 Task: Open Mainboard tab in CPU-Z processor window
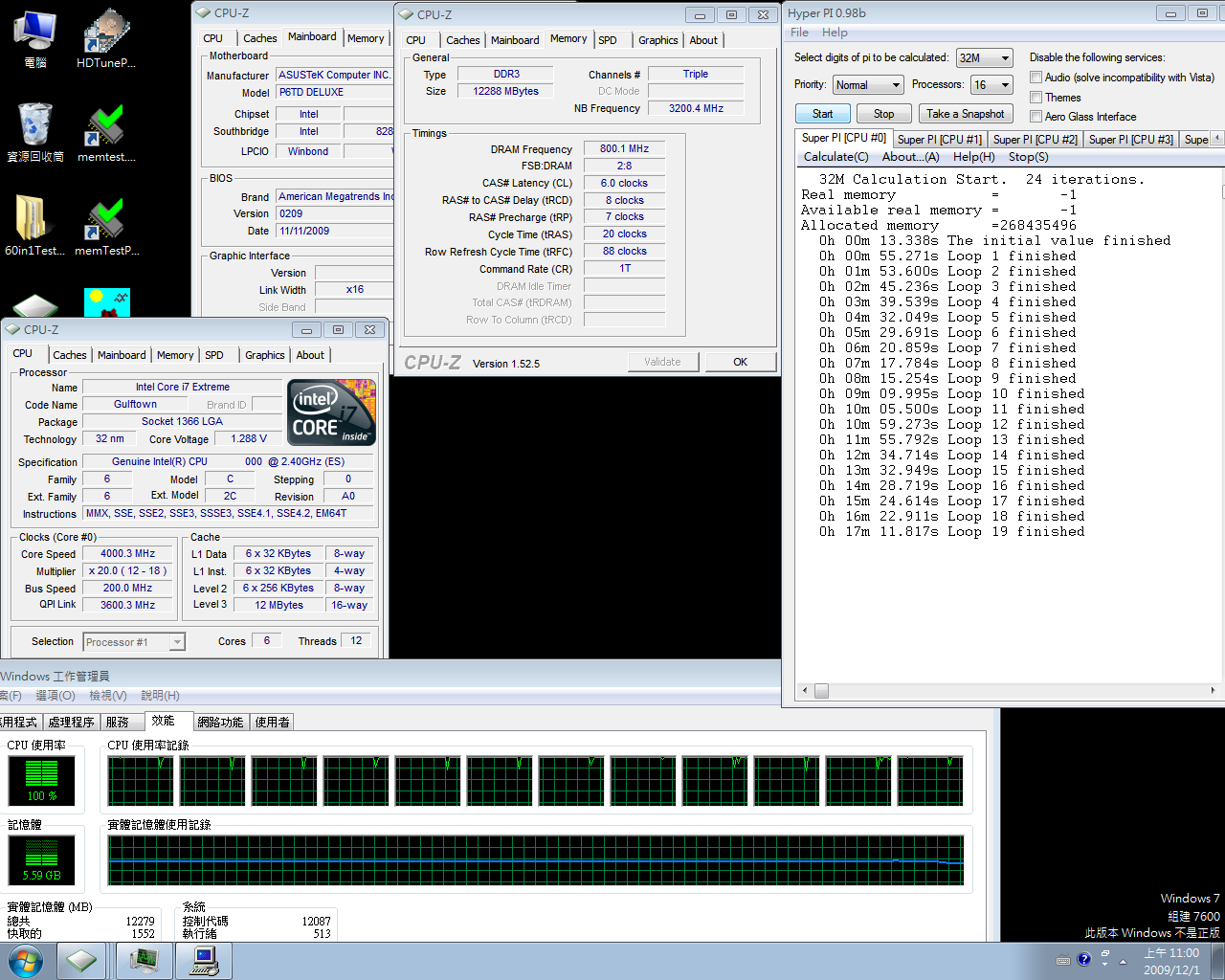122,355
